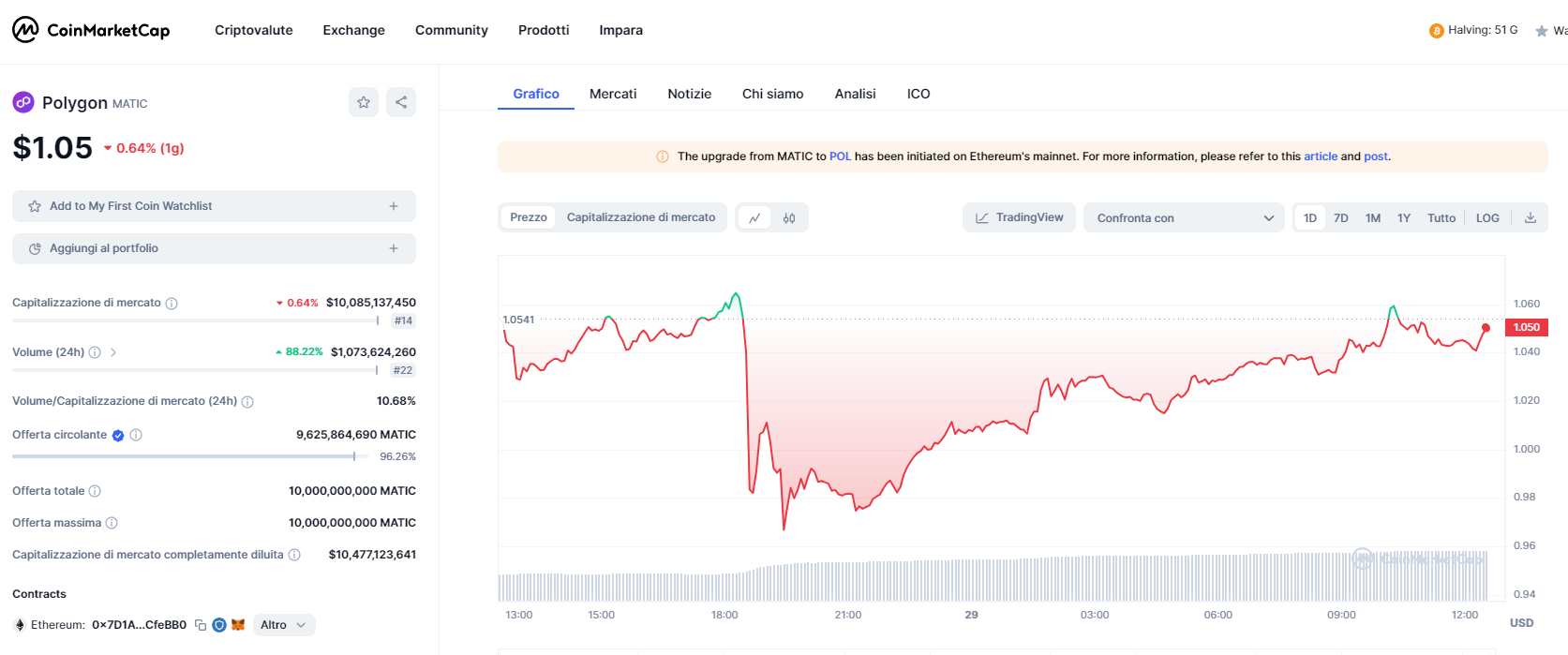Star Polygon to add it to favorites
This screenshot has height=655, width=1568.
coord(364,102)
